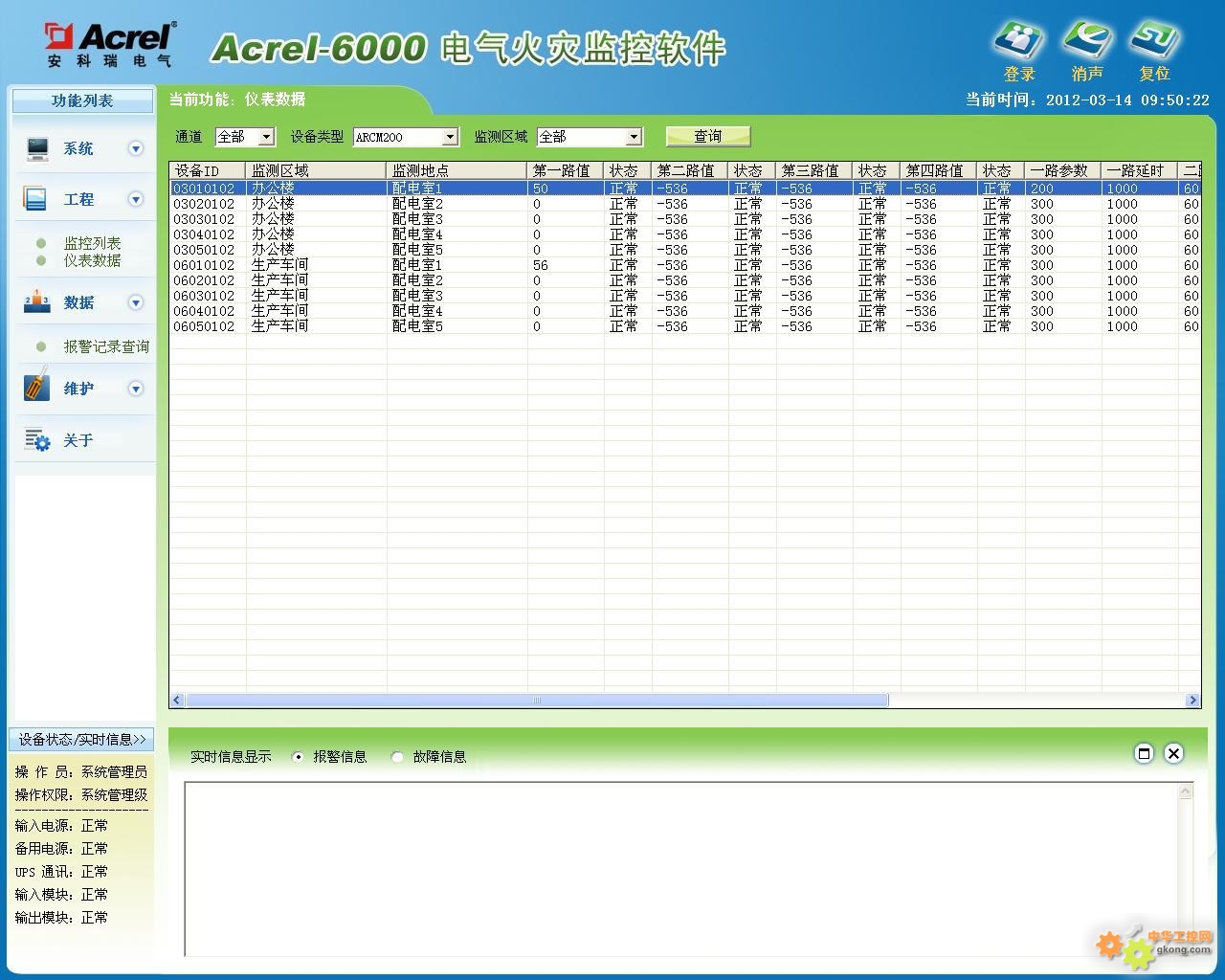
Task: Select the 报警信息 radio button
Action: (298, 757)
